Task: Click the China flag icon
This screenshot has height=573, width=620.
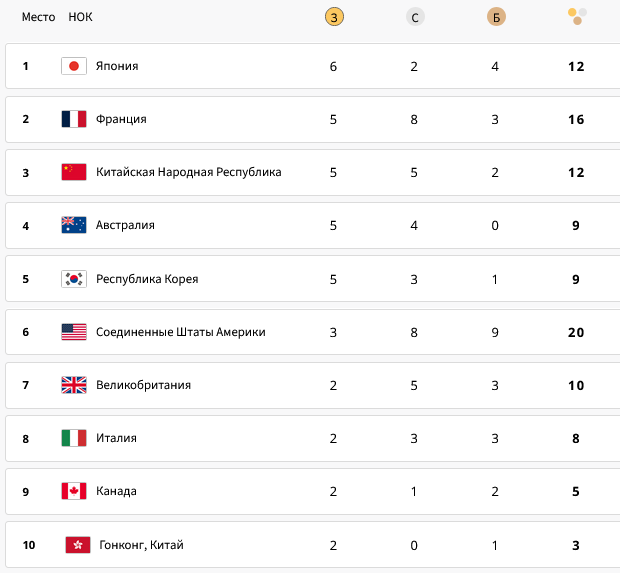Action: (x=74, y=172)
